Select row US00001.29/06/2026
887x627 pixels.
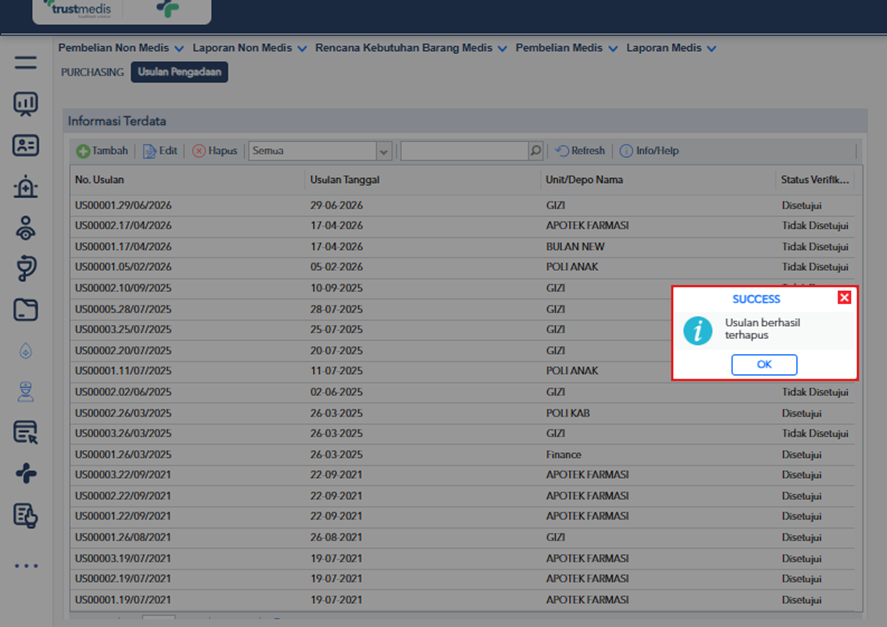tap(463, 205)
